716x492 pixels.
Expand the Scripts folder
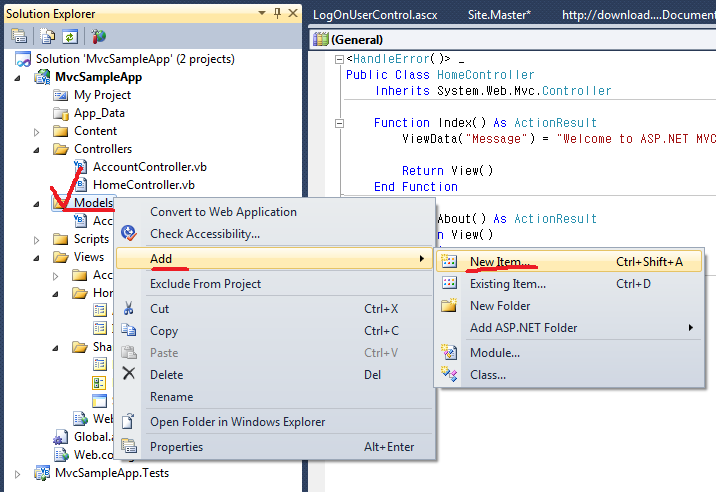point(37,240)
